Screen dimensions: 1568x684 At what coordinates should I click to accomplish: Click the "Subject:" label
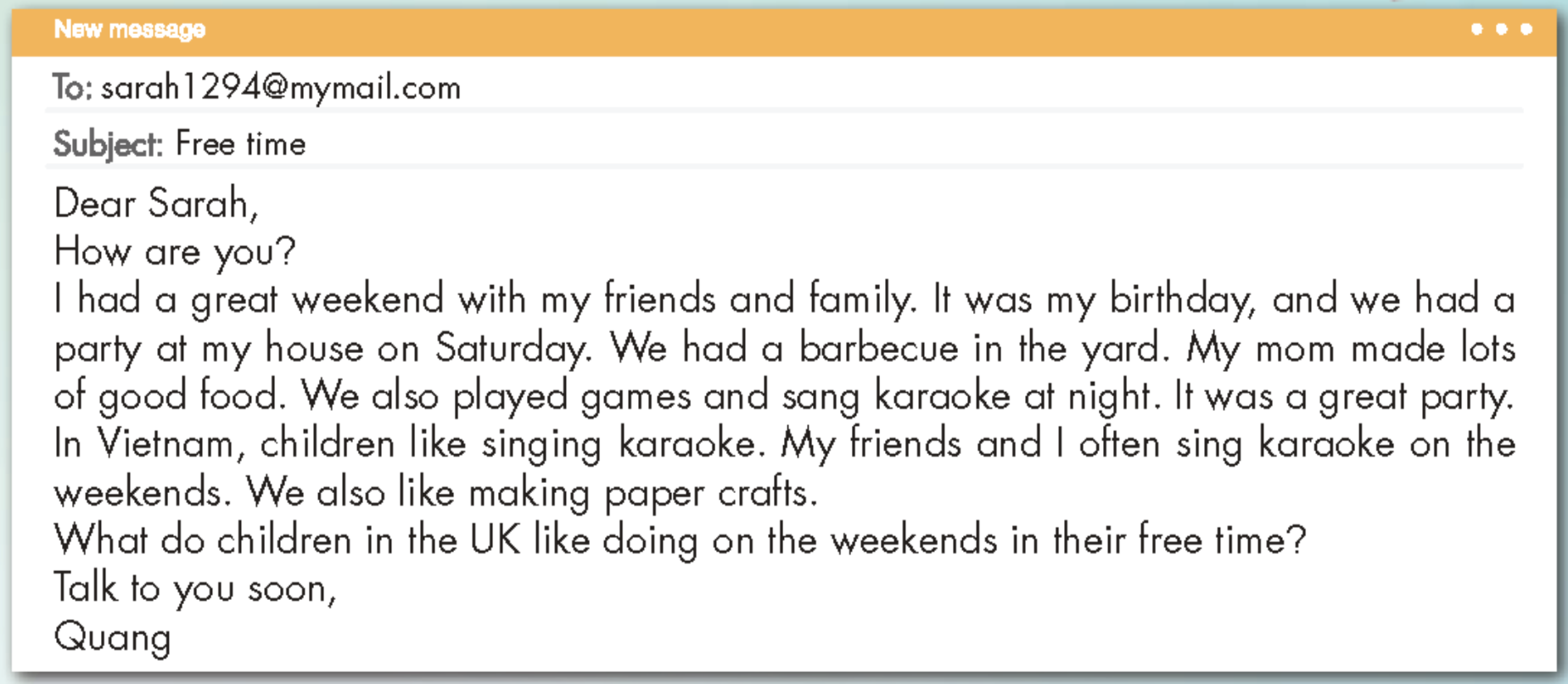pyautogui.click(x=108, y=144)
